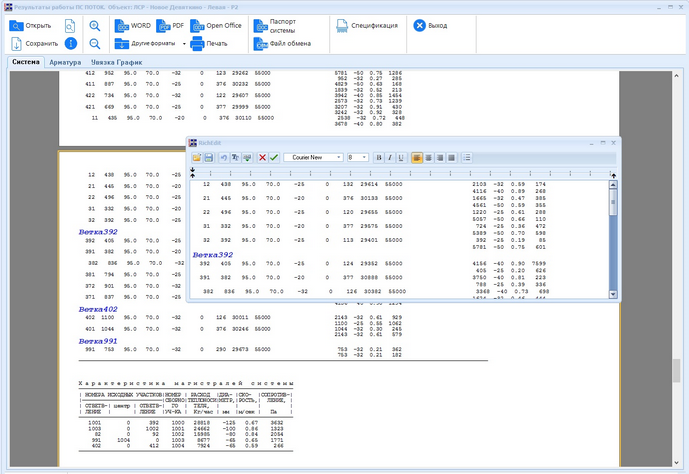This screenshot has height=474, width=689.
Task: Switch to the Система tab
Action: 26,62
